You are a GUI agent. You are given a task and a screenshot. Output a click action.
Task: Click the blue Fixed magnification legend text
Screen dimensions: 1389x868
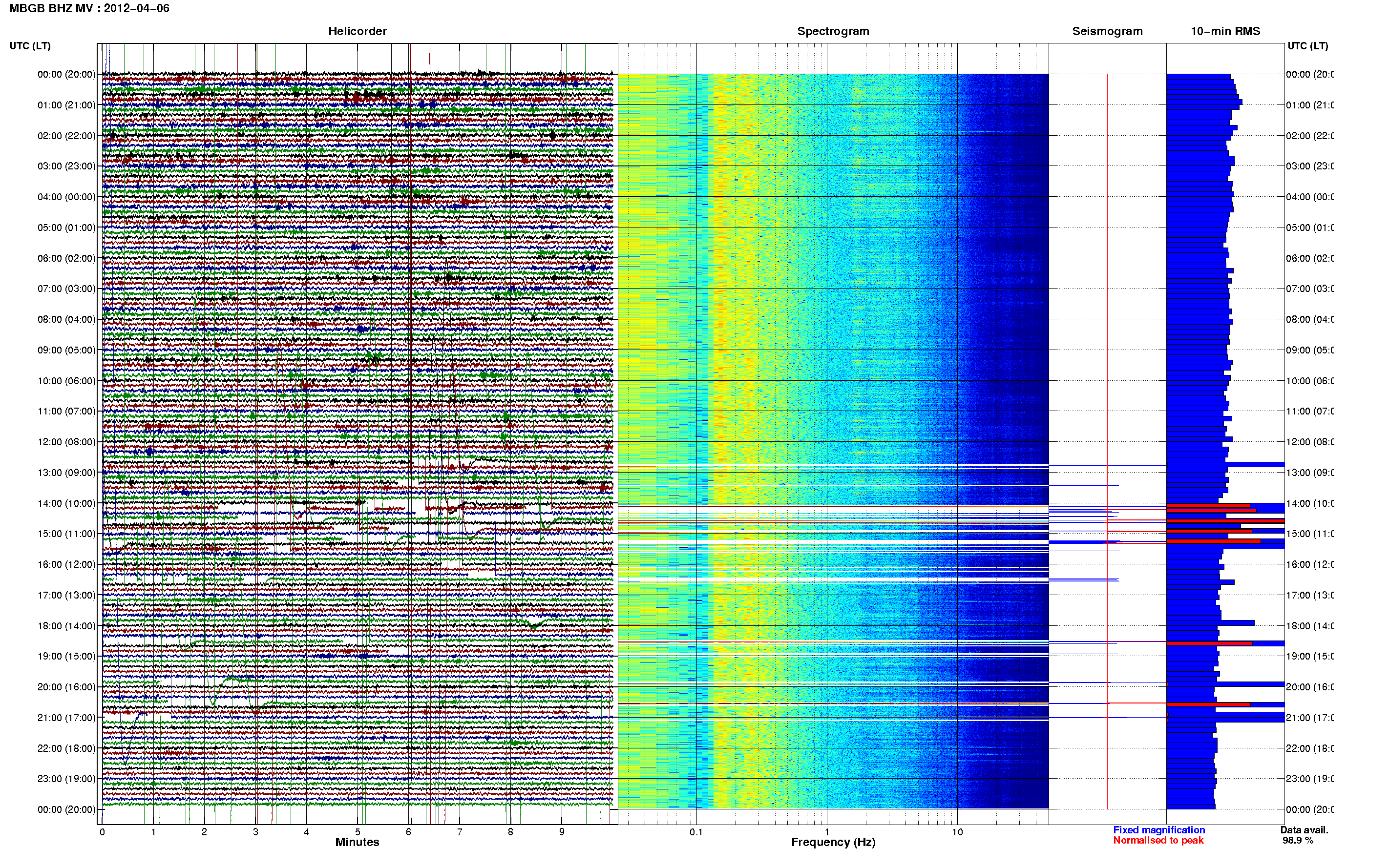(x=1159, y=830)
